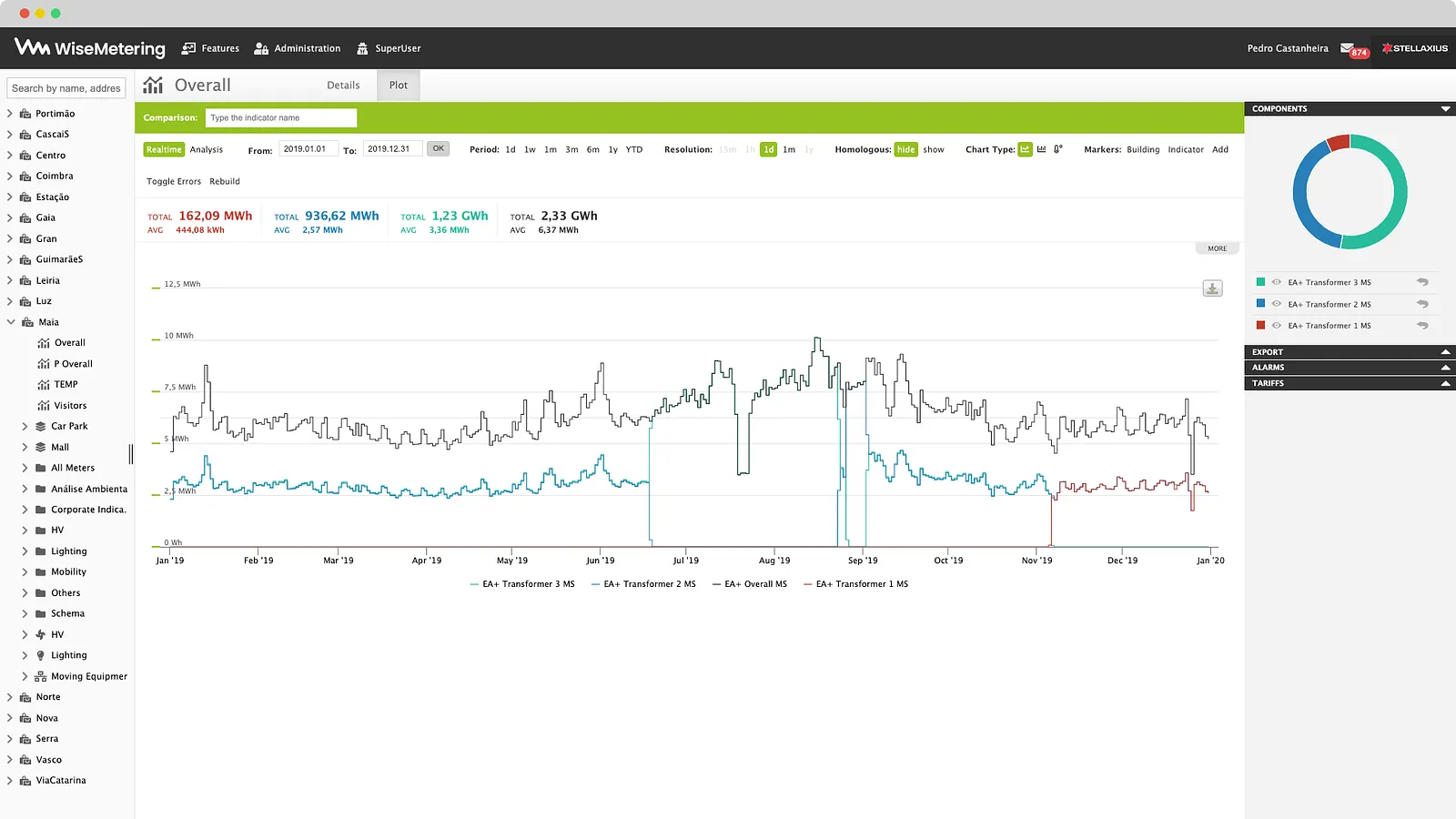Viewport: 1456px width, 819px height.
Task: Click the reply arrow for Transformer 1 MS
Action: point(1422,326)
